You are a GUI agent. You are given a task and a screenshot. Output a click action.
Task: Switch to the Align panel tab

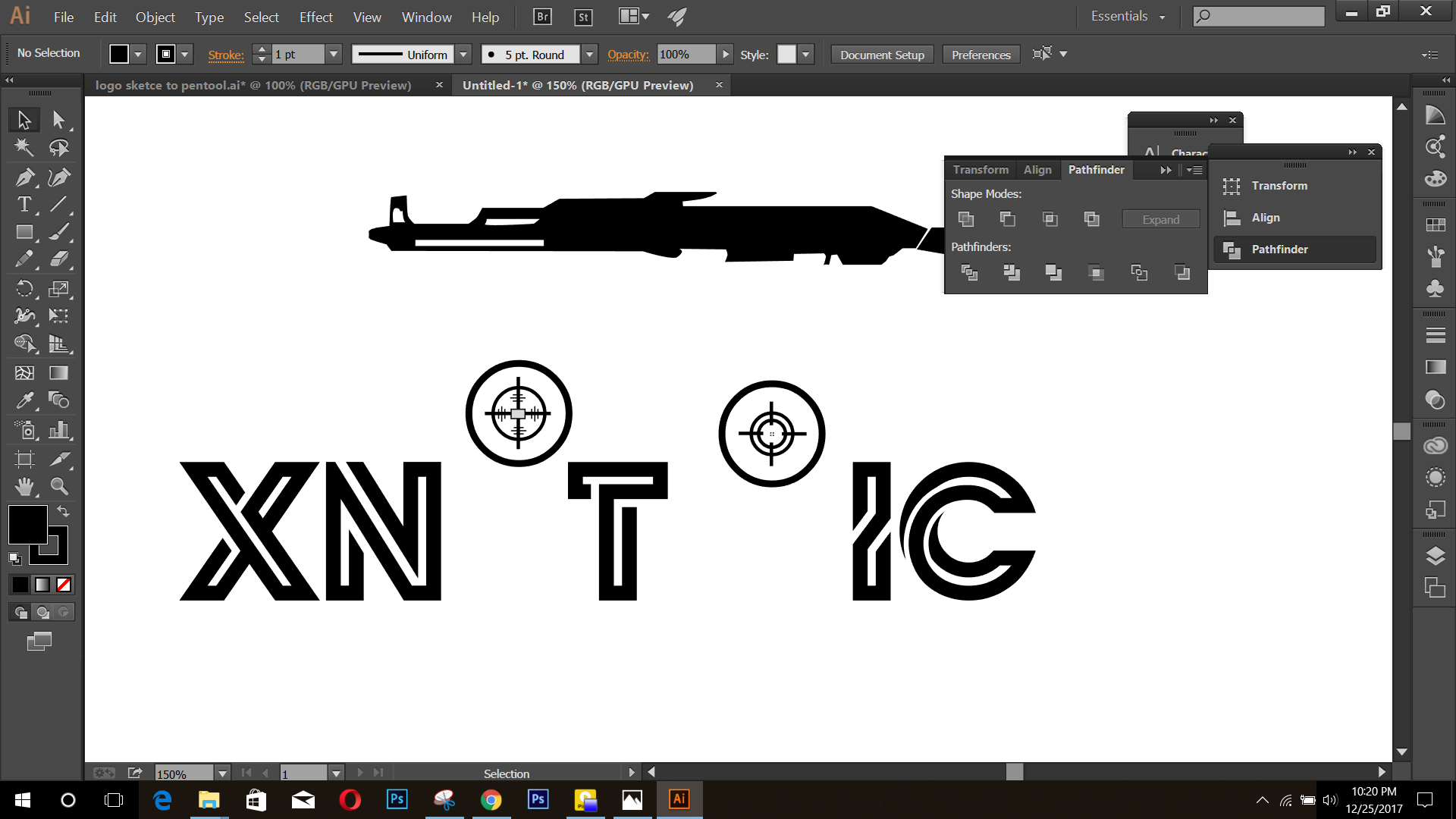click(1037, 170)
